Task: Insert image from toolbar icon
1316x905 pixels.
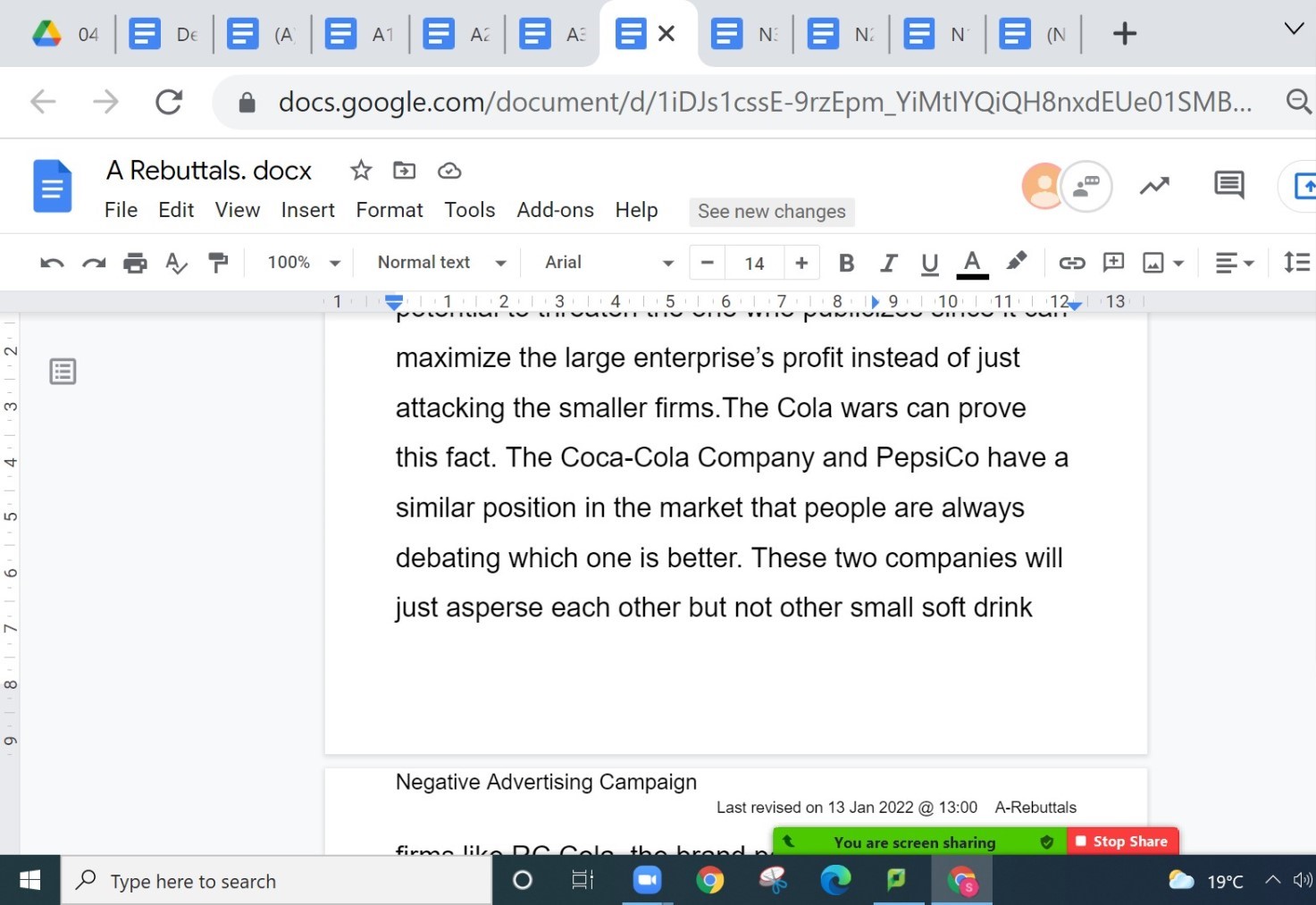Action: [1153, 263]
